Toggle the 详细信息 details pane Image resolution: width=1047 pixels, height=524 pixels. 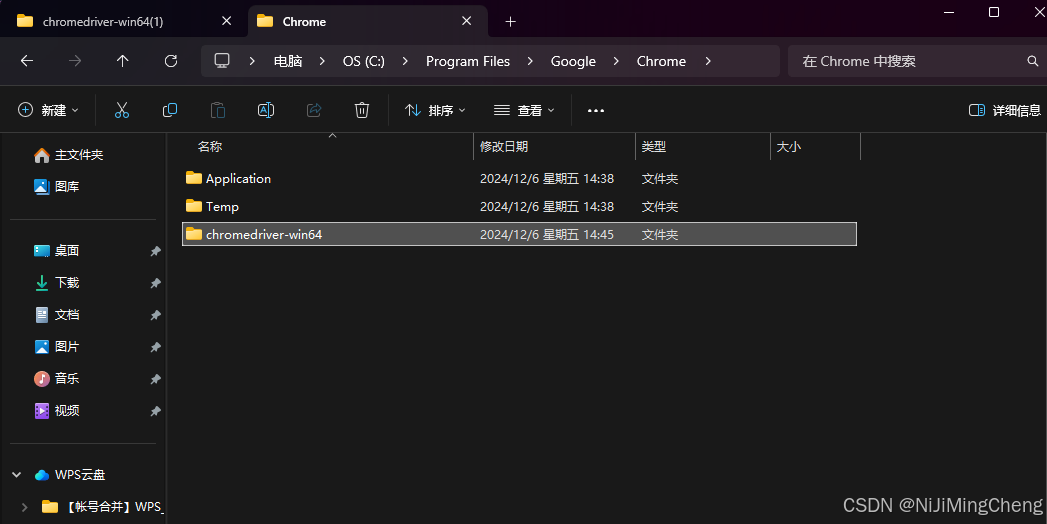[1005, 110]
